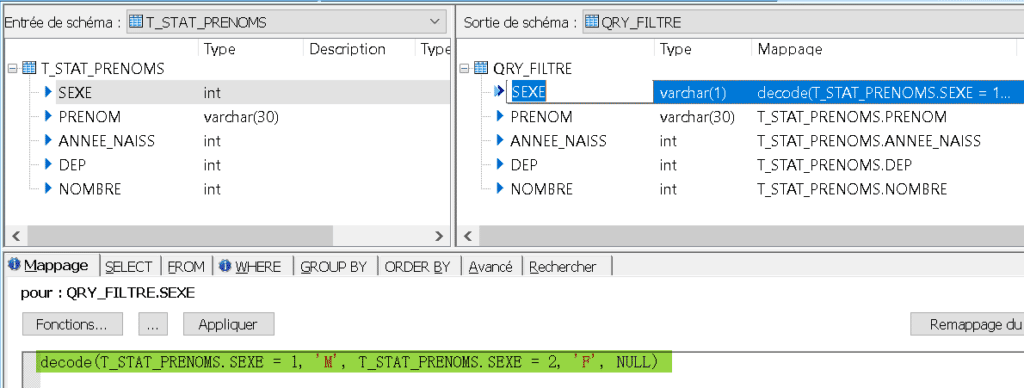Click the T_STAT_PRENOMS table icon in input tree
1024x388 pixels.
29,68
